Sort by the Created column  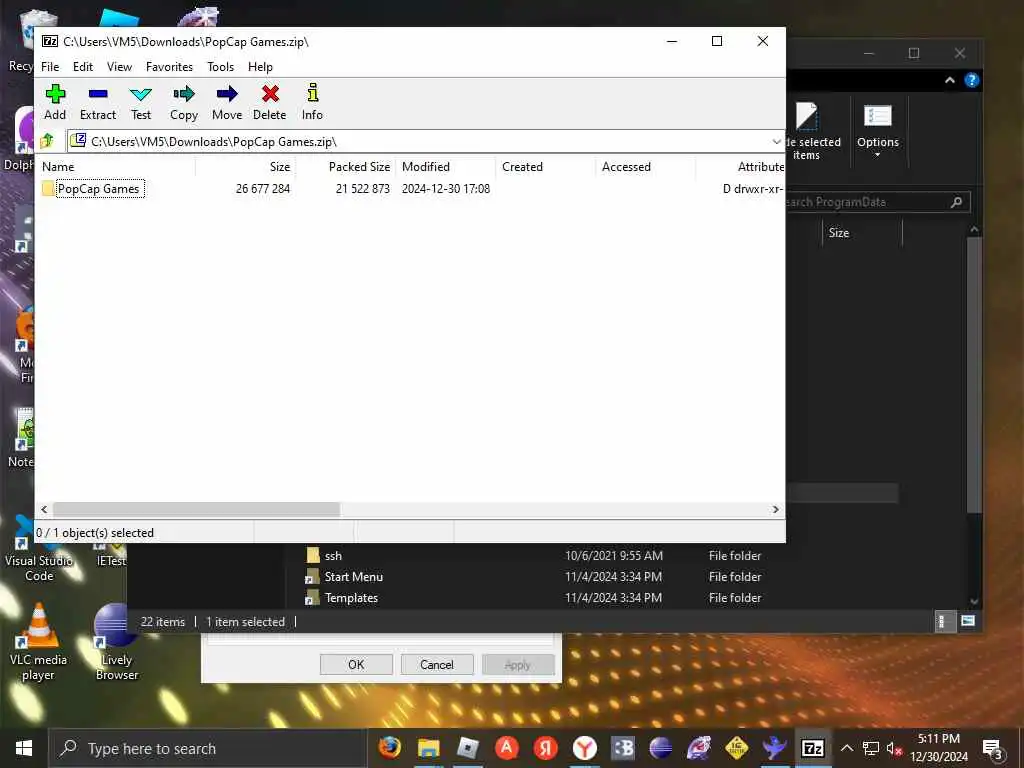pos(545,167)
